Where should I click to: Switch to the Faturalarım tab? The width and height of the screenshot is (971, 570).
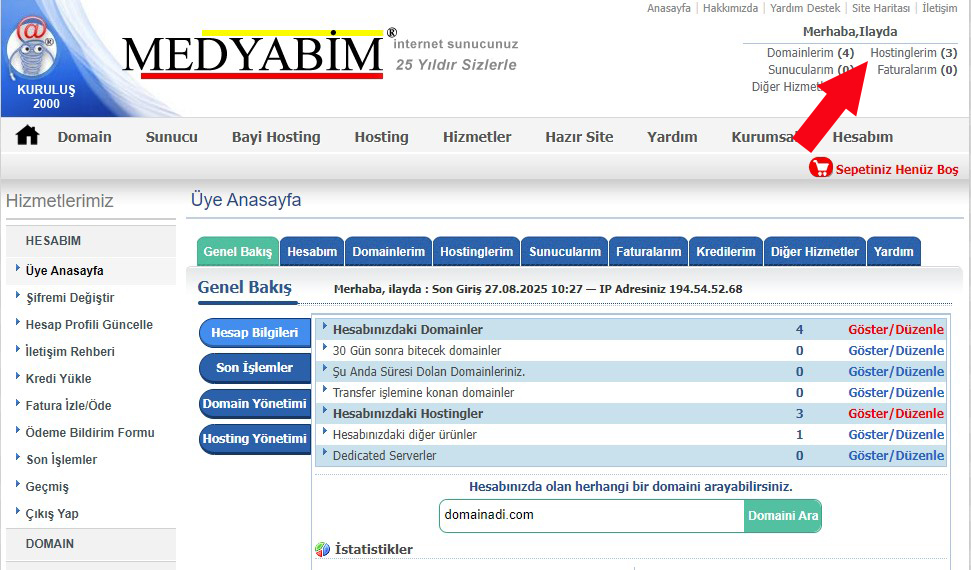coord(648,252)
